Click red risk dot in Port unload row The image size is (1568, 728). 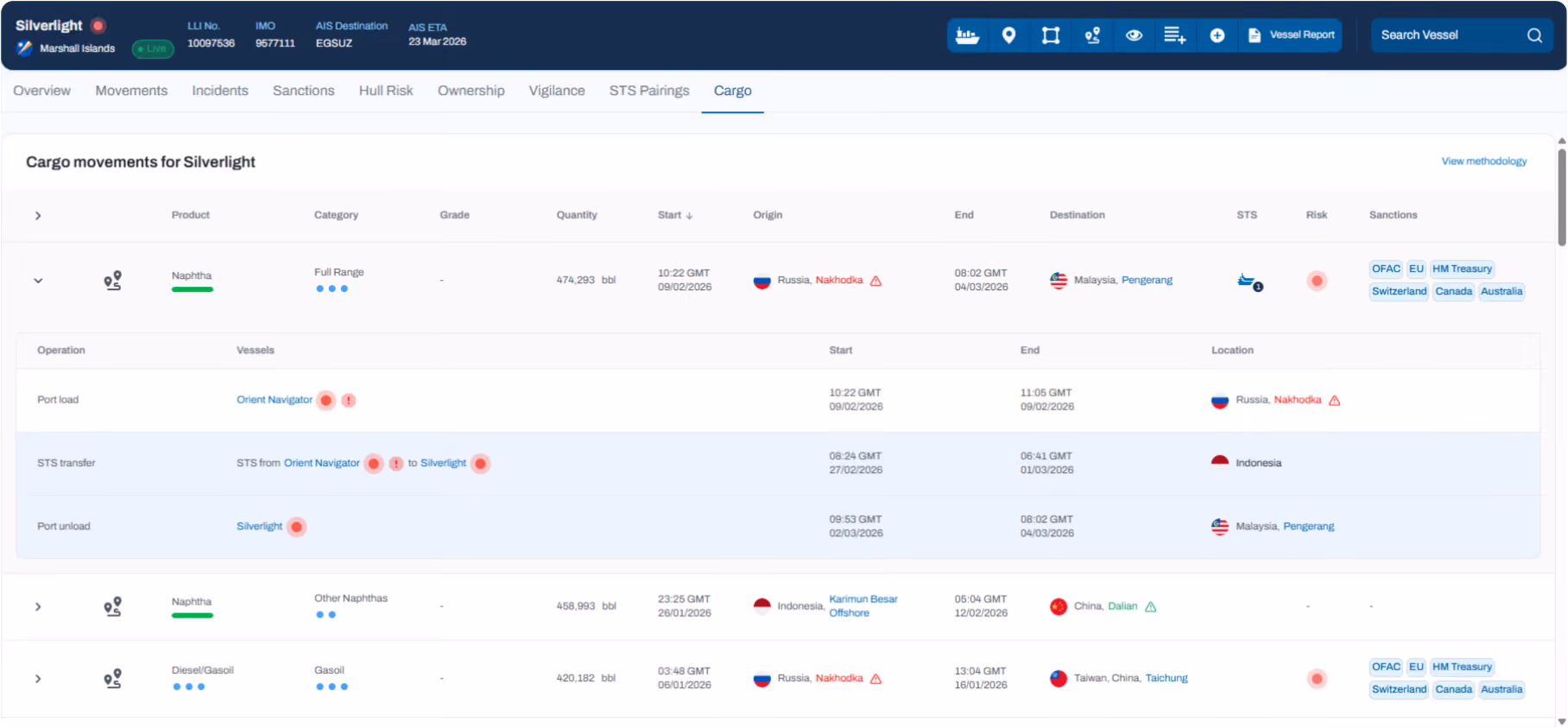pyautogui.click(x=296, y=527)
